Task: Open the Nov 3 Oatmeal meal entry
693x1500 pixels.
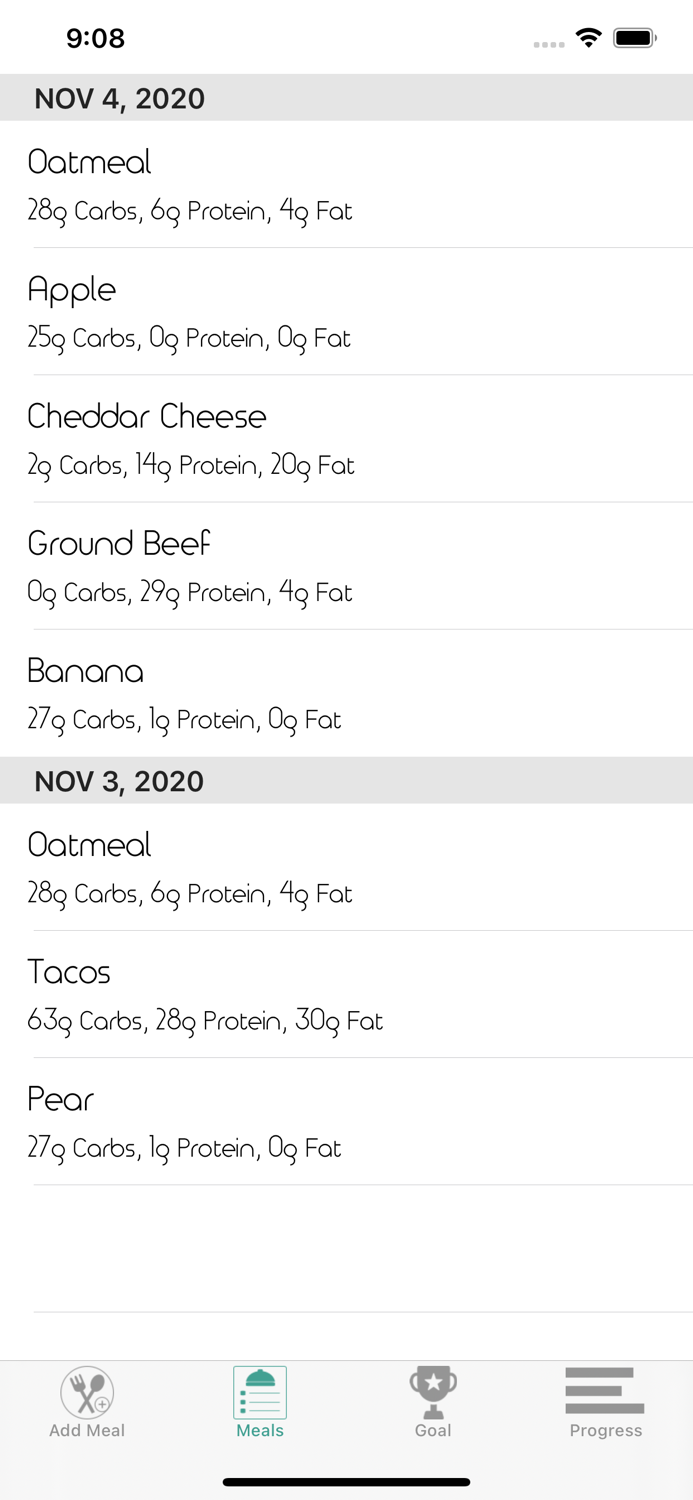Action: (x=346, y=868)
